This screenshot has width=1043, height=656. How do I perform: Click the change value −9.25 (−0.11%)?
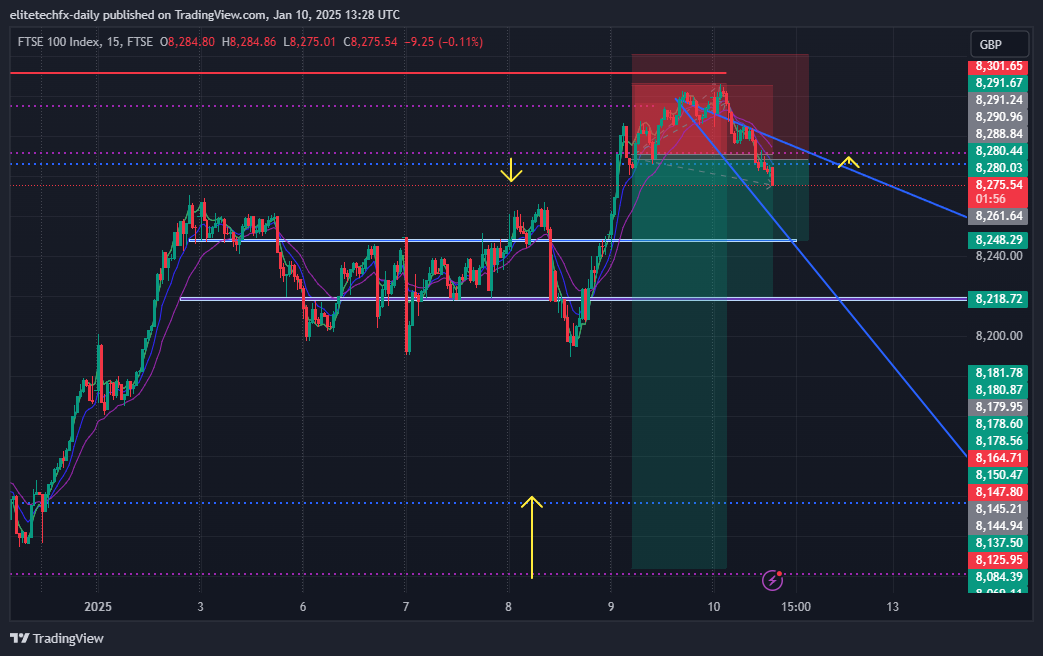click(444, 42)
